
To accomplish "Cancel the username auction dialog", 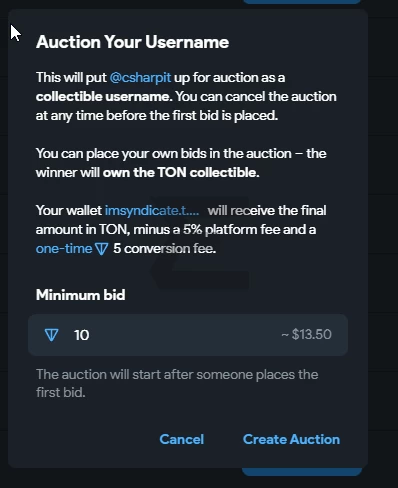I will point(182,439).
